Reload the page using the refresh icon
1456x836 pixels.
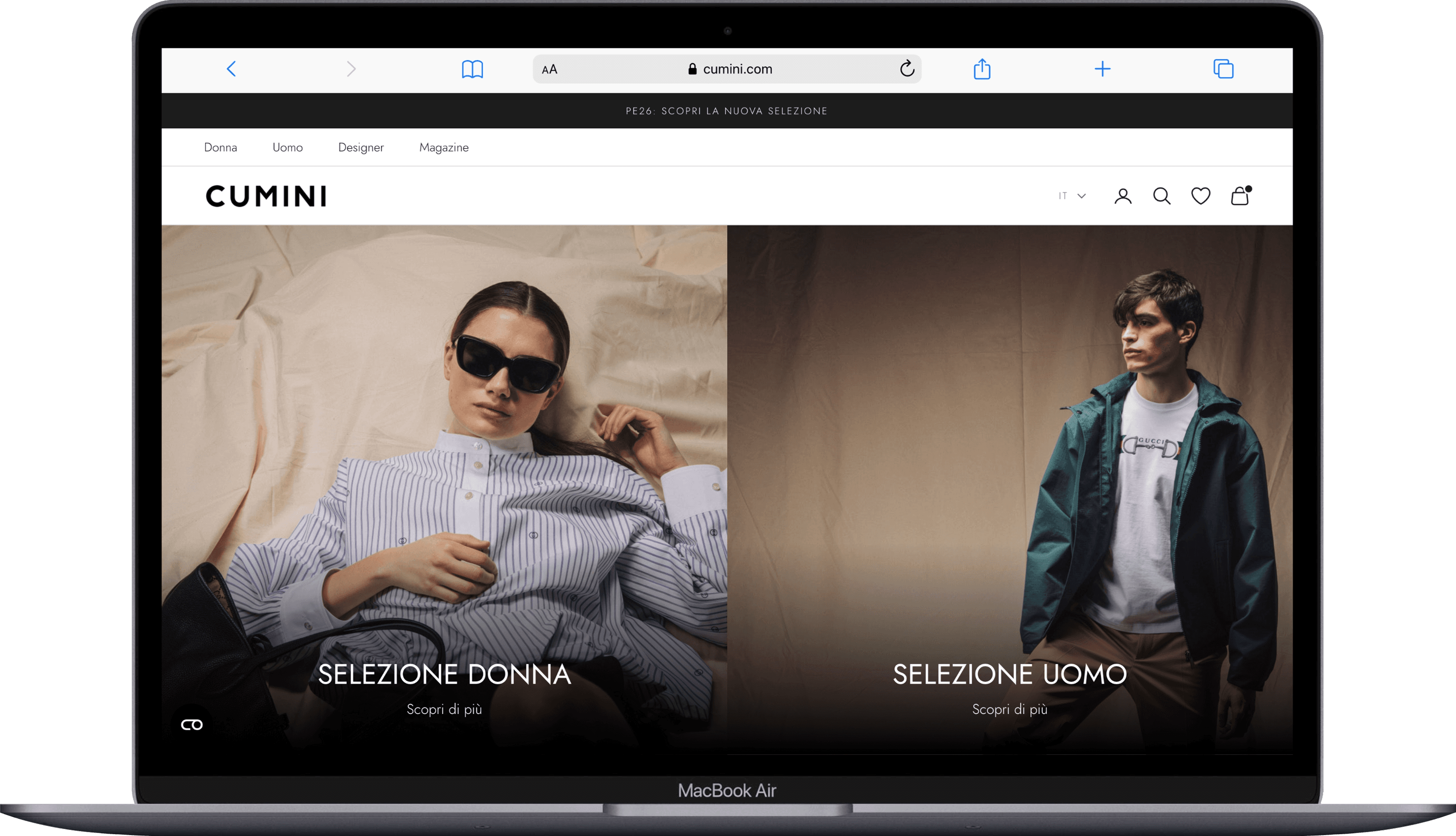(906, 69)
